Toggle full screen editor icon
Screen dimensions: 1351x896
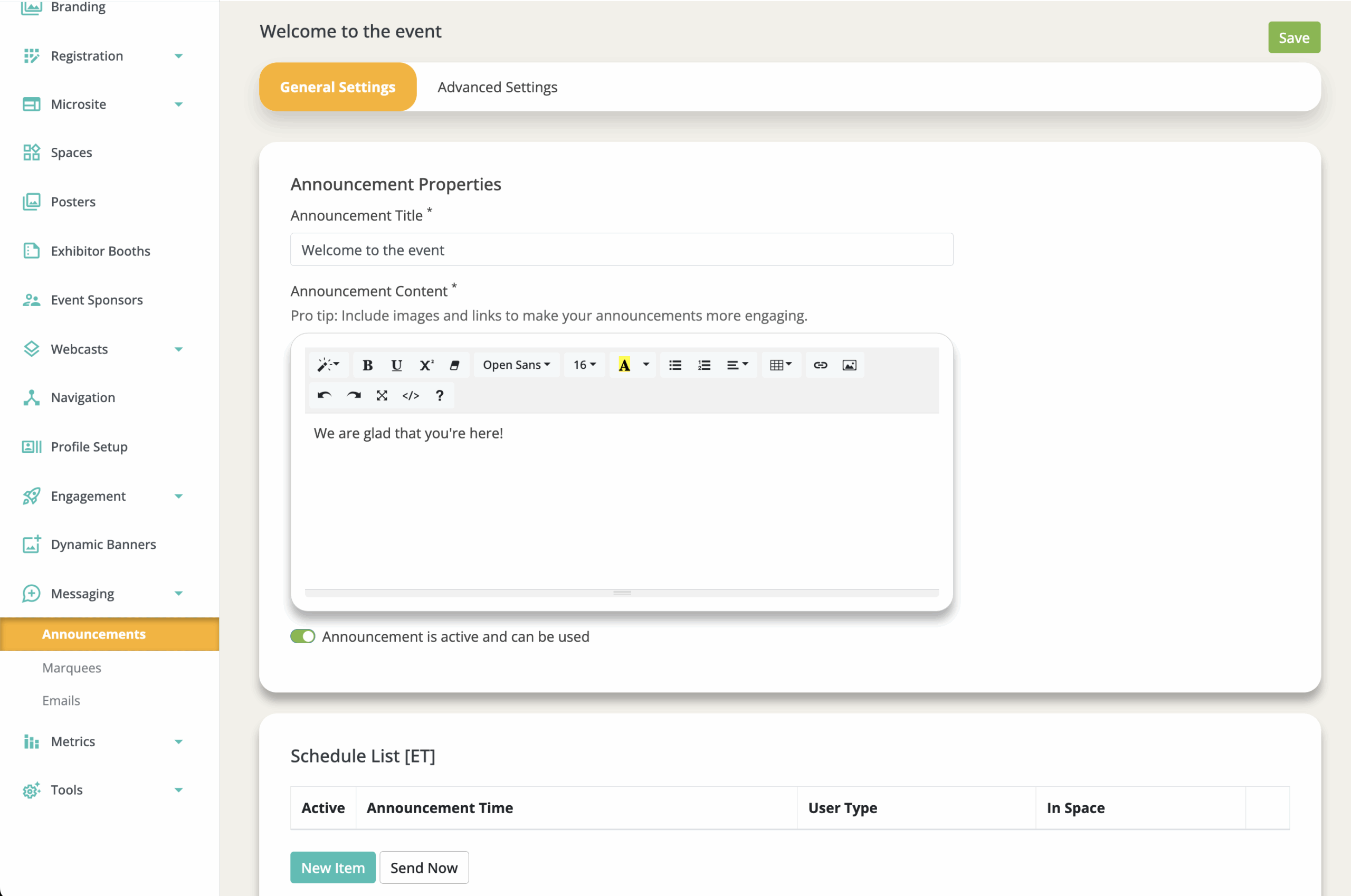382,395
